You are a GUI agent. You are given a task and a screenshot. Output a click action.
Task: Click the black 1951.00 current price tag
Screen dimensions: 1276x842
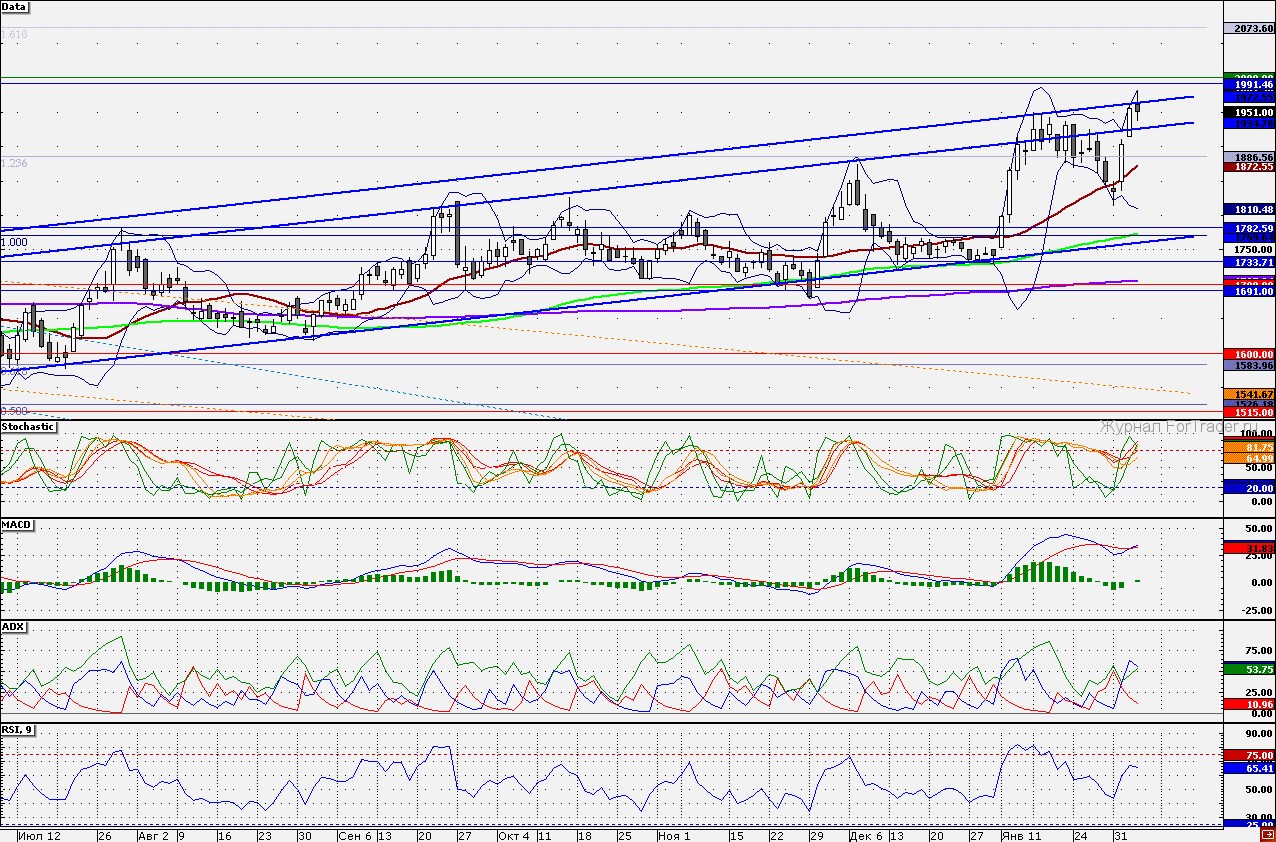coord(1249,112)
